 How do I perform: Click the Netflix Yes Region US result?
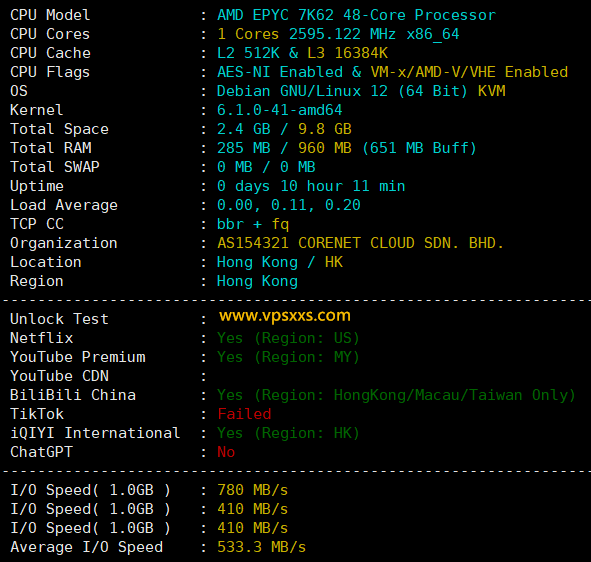point(288,338)
